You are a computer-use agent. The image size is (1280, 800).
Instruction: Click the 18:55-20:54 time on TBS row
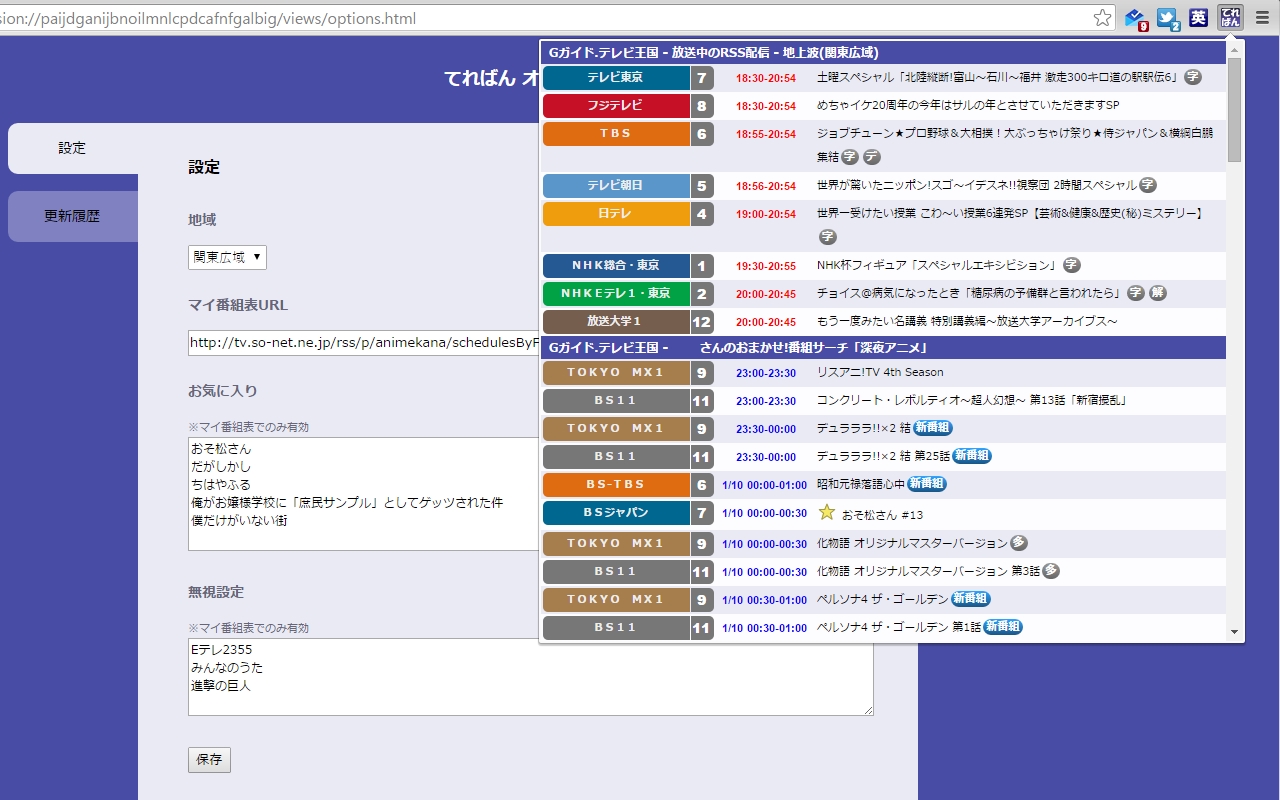766,134
